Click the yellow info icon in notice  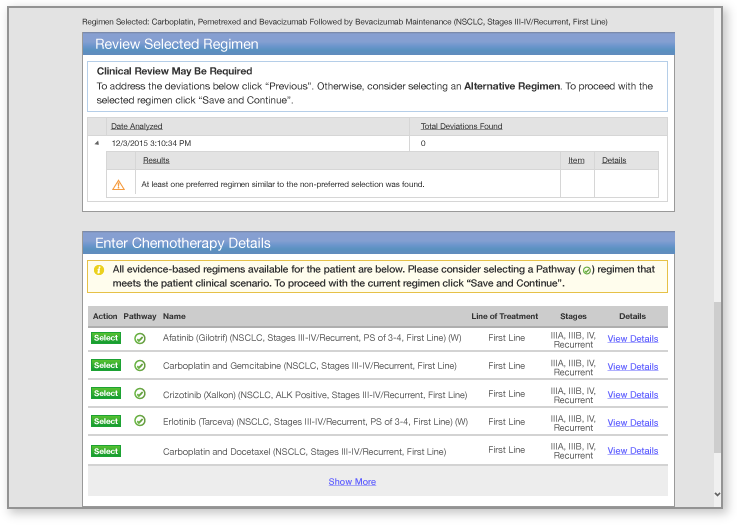click(x=99, y=269)
